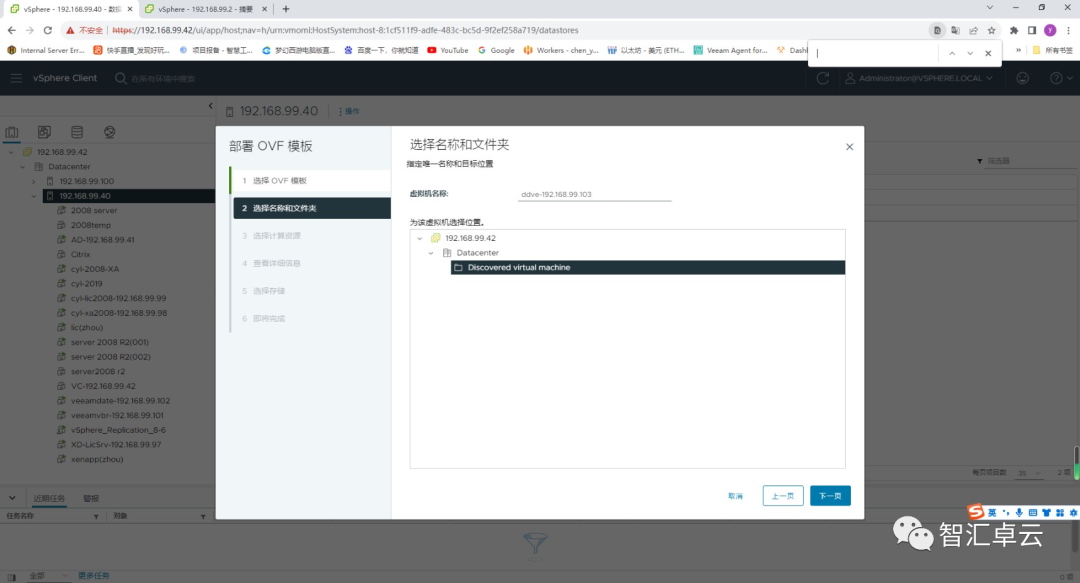Select VM cyl-2008-XA
The image size is (1080, 583).
tap(94, 269)
